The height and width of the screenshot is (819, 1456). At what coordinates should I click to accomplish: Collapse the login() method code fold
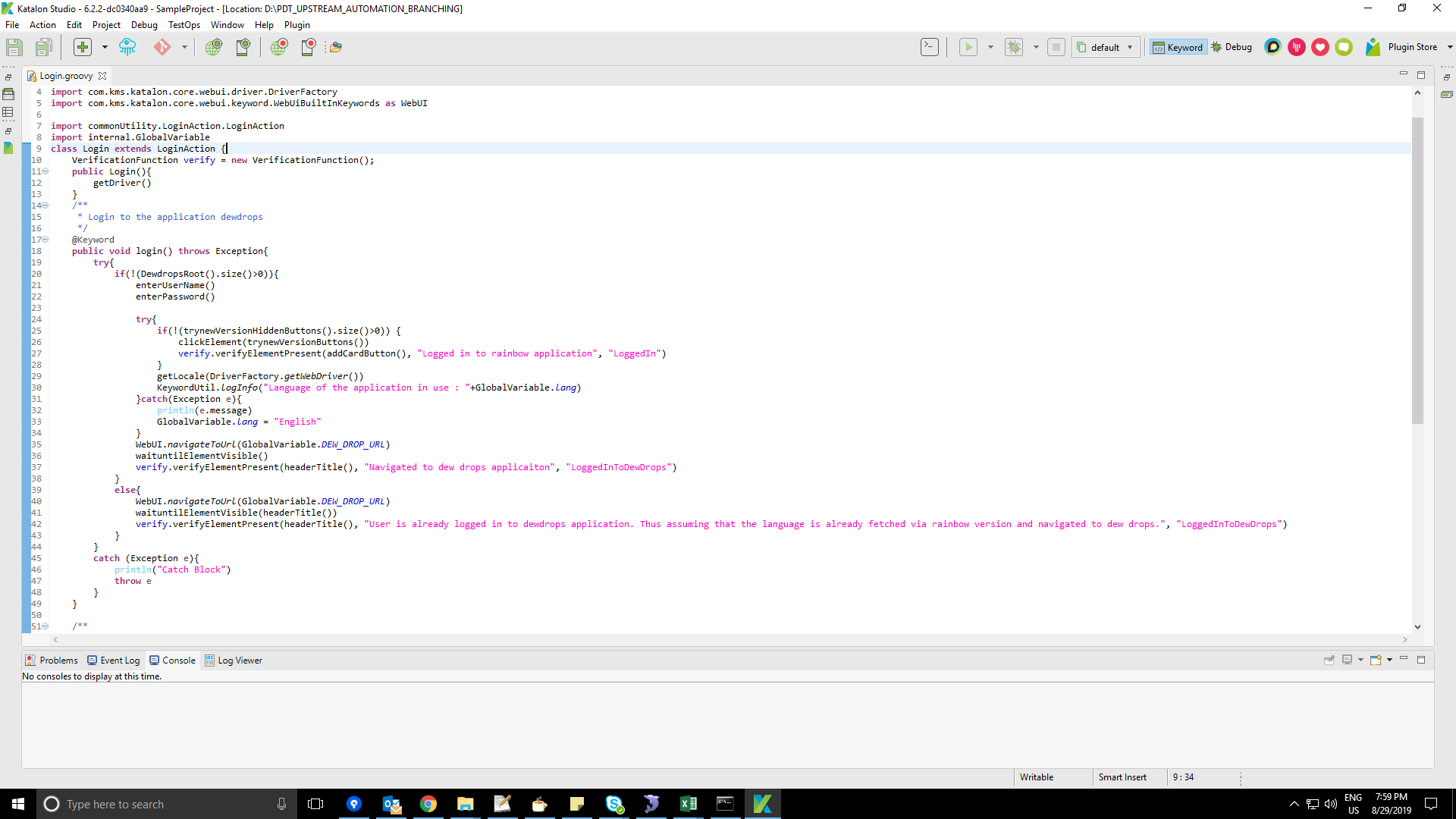(x=45, y=240)
